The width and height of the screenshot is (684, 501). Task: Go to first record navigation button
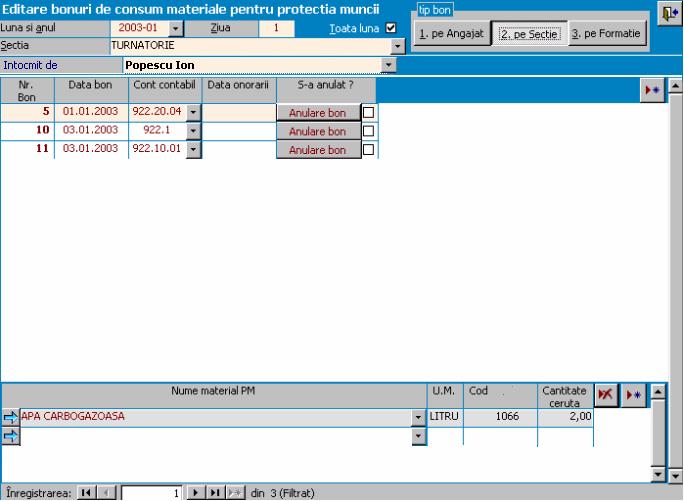click(85, 493)
